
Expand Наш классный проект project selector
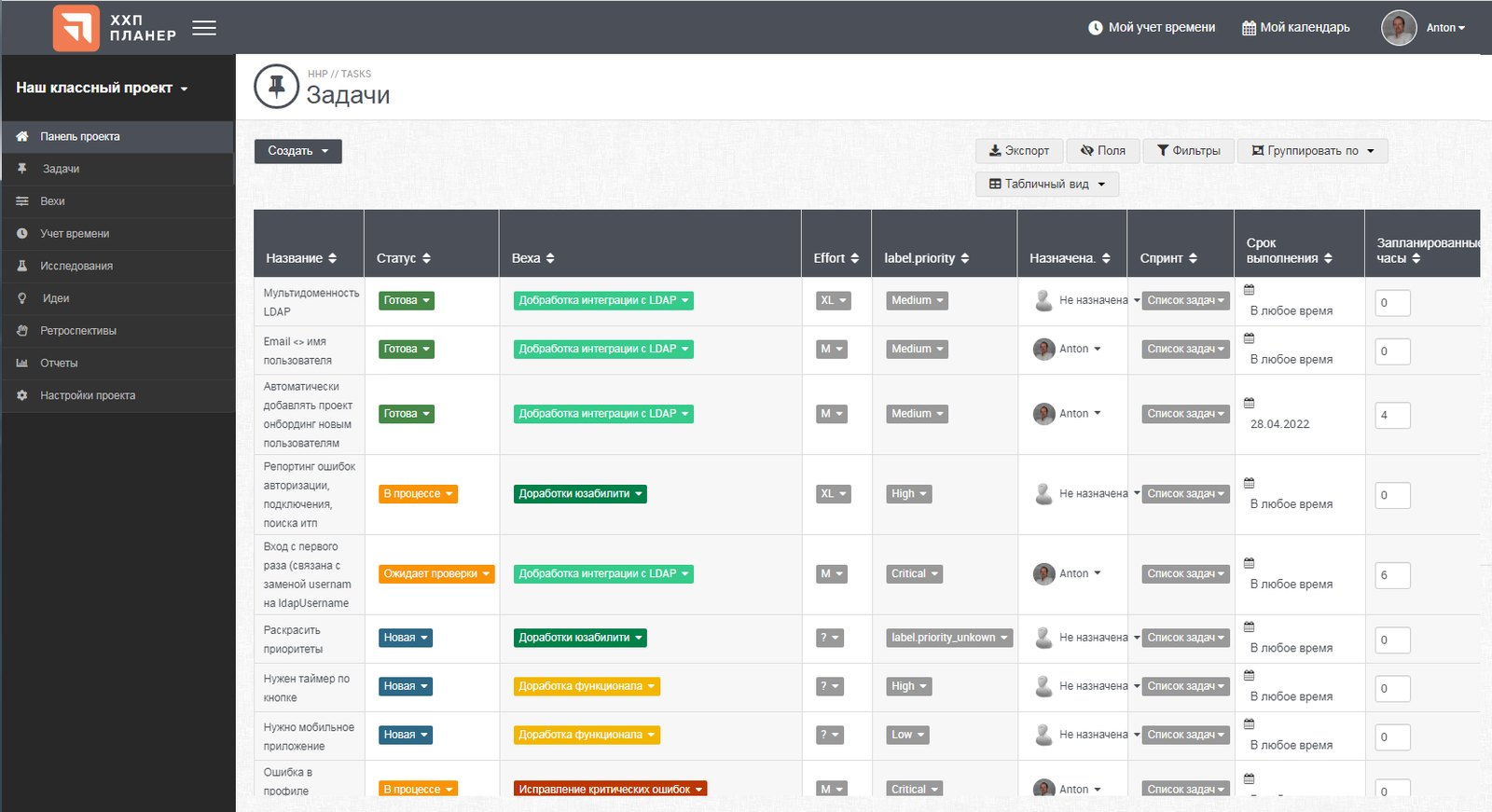[102, 88]
